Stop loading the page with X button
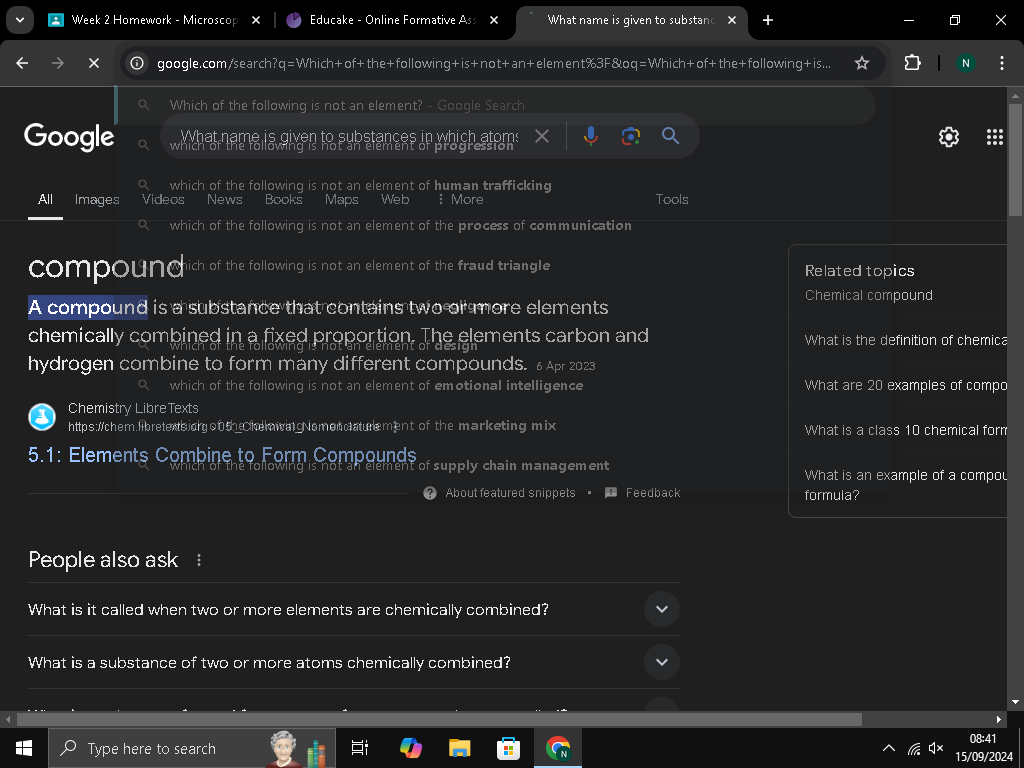 pyautogui.click(x=94, y=63)
